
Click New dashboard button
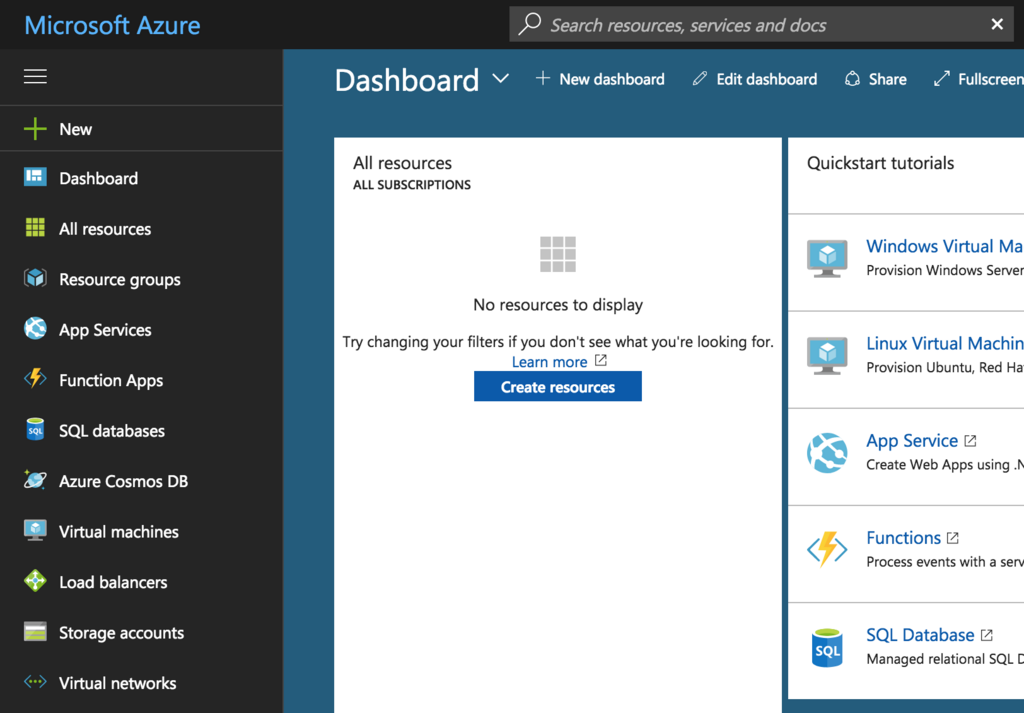600,79
